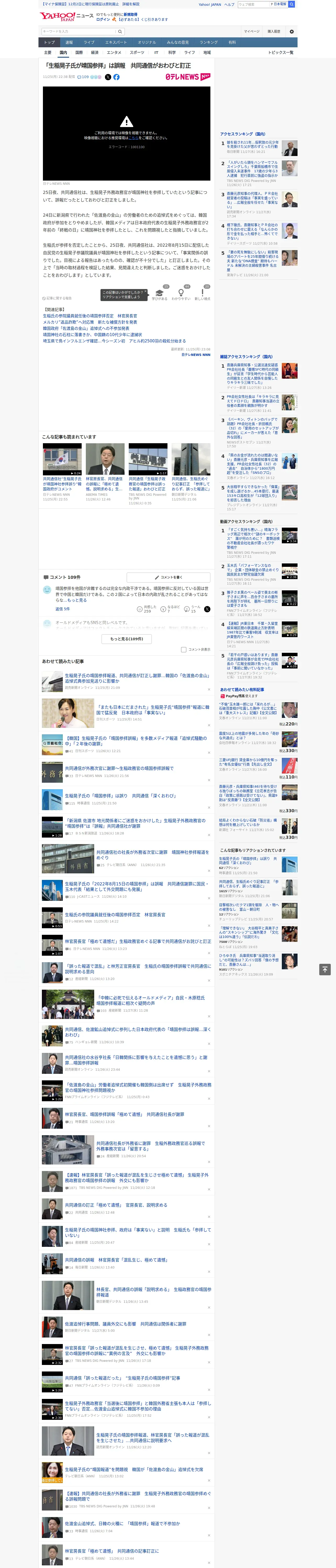Click もっと見る(109件) button
This screenshot has height=1568, width=336.
tap(127, 639)
